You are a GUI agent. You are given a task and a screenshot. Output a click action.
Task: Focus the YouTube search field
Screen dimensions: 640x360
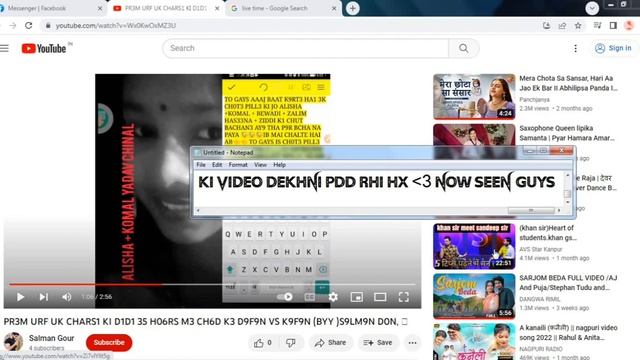[x=306, y=48]
